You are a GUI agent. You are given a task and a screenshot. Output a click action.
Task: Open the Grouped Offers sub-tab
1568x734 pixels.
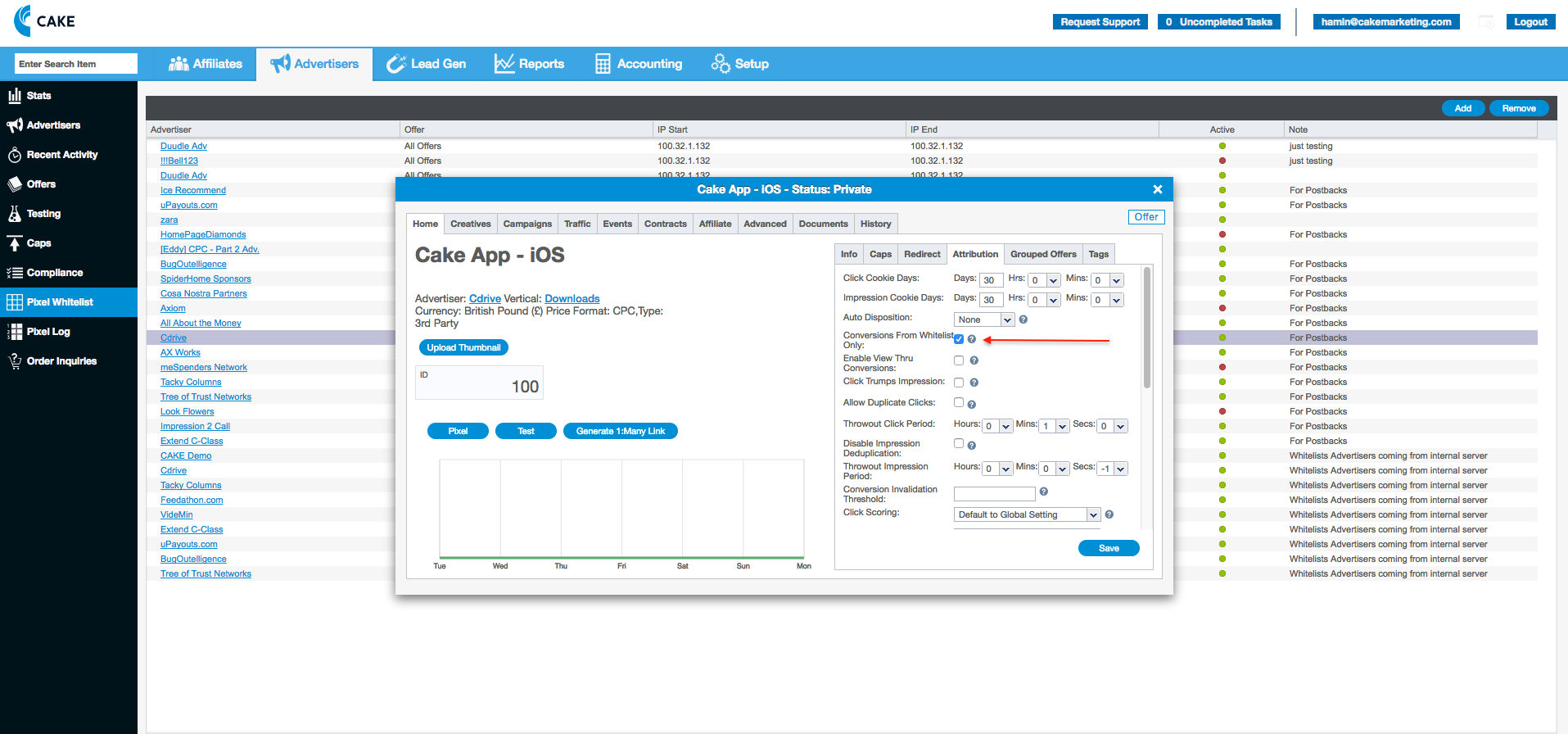(x=1043, y=254)
